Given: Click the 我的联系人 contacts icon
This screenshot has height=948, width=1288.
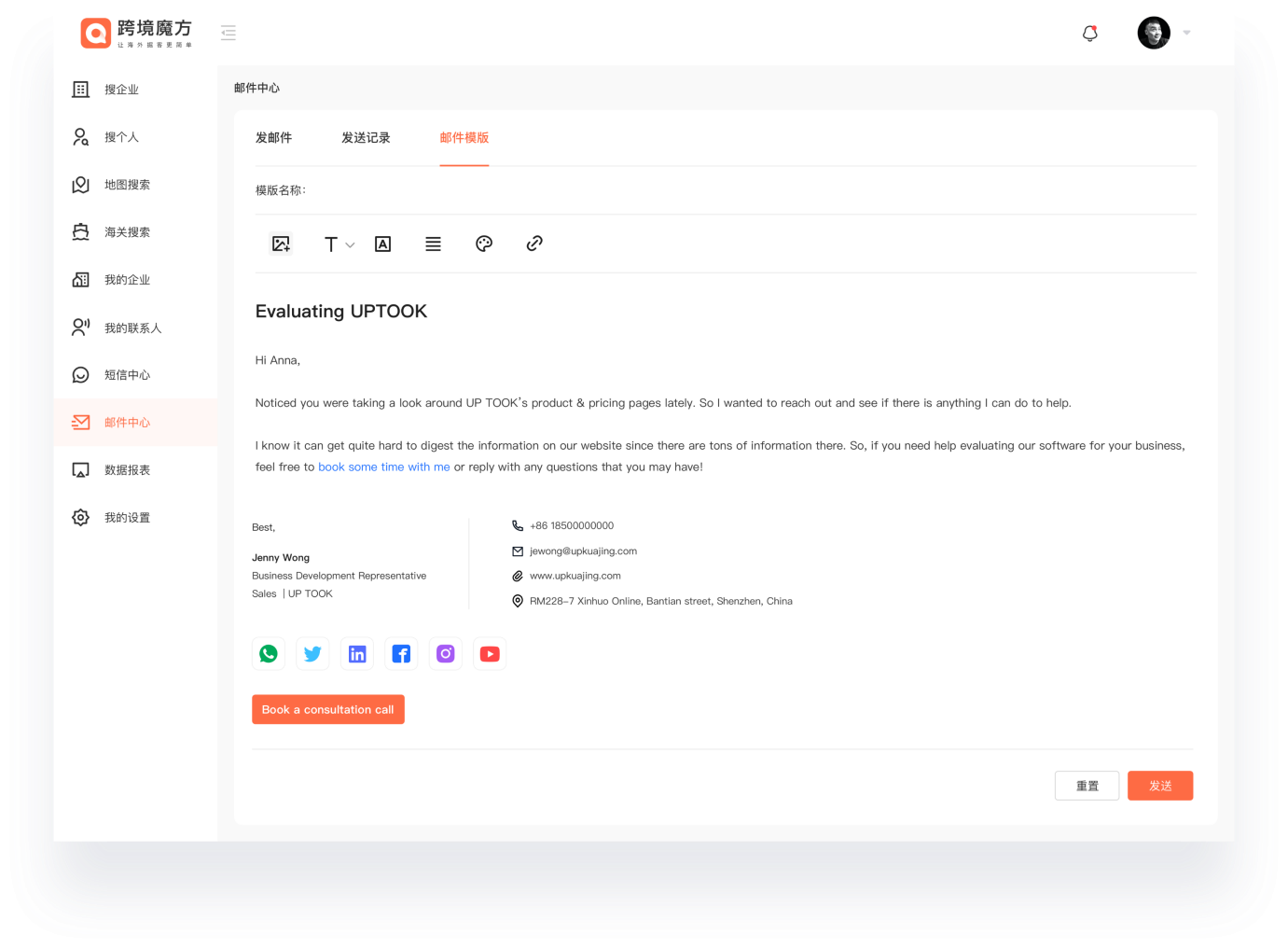Looking at the screenshot, I should click(x=81, y=328).
